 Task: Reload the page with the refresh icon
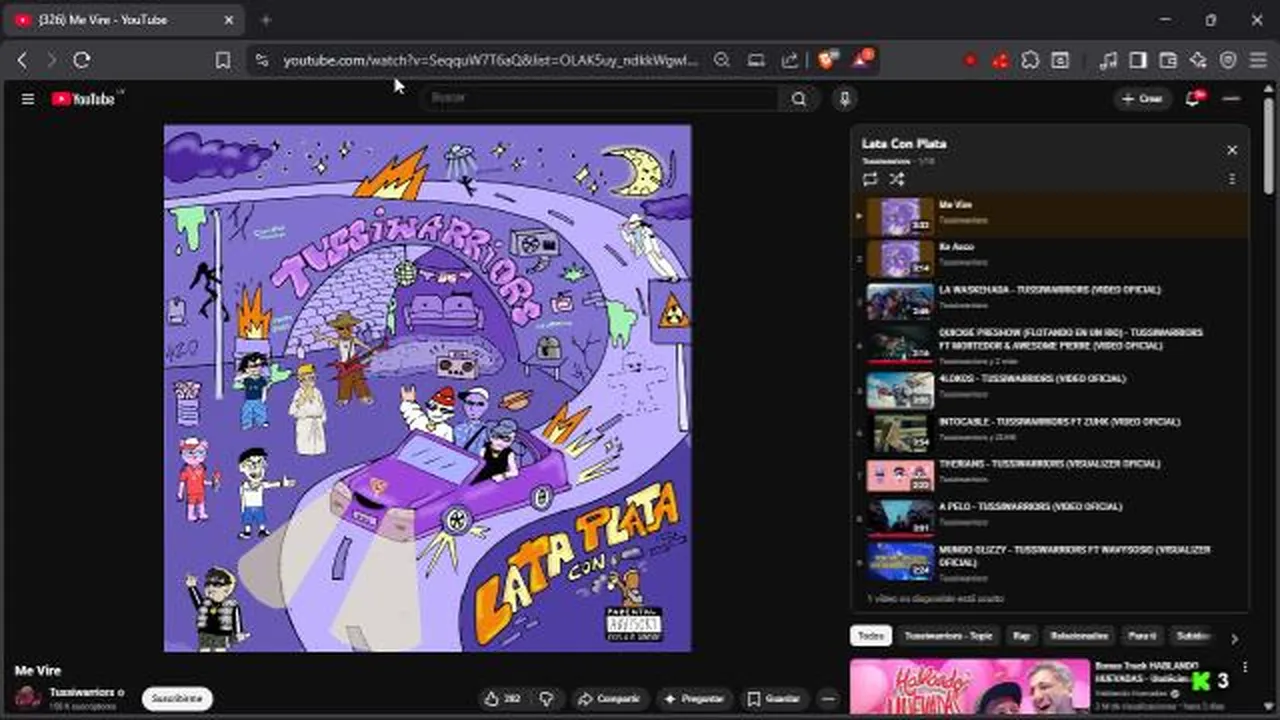pos(82,60)
